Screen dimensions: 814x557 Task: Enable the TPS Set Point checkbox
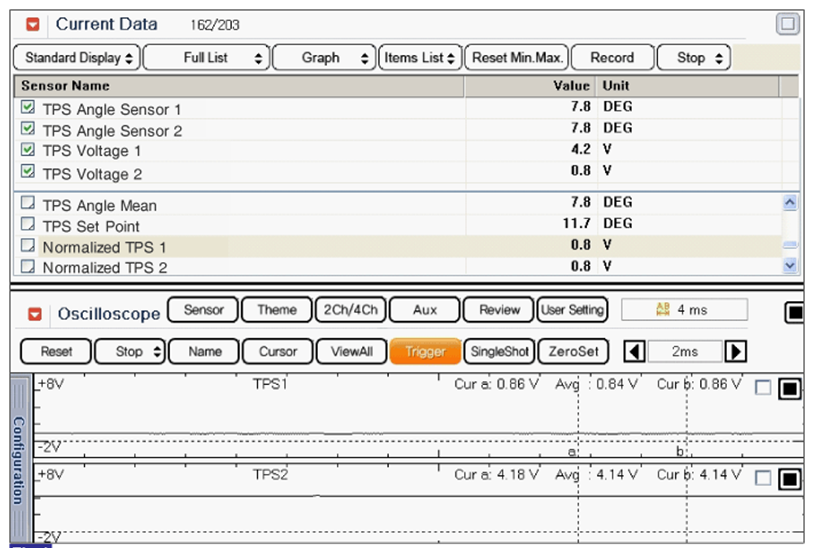point(28,225)
